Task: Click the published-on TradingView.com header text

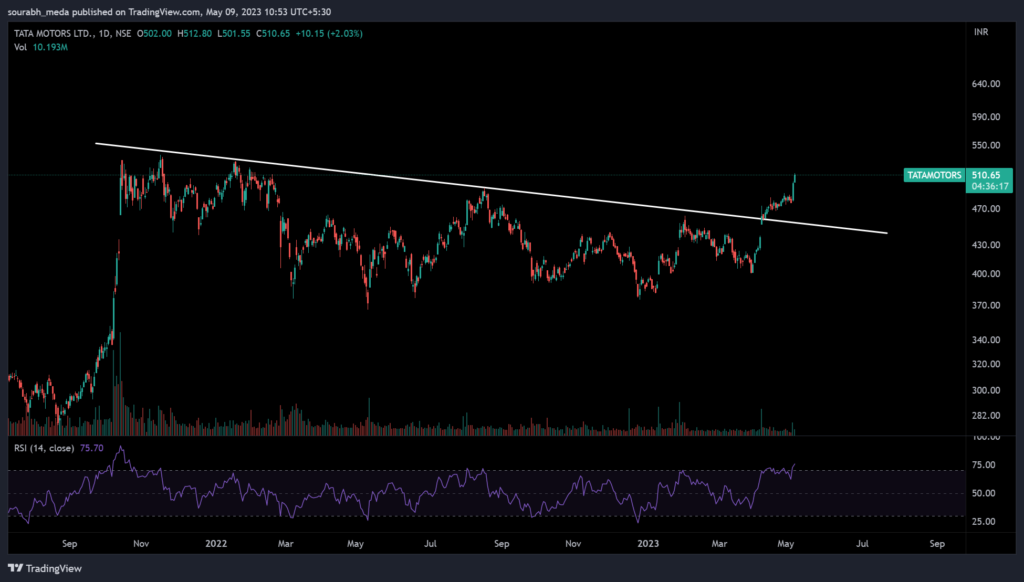Action: (169, 12)
